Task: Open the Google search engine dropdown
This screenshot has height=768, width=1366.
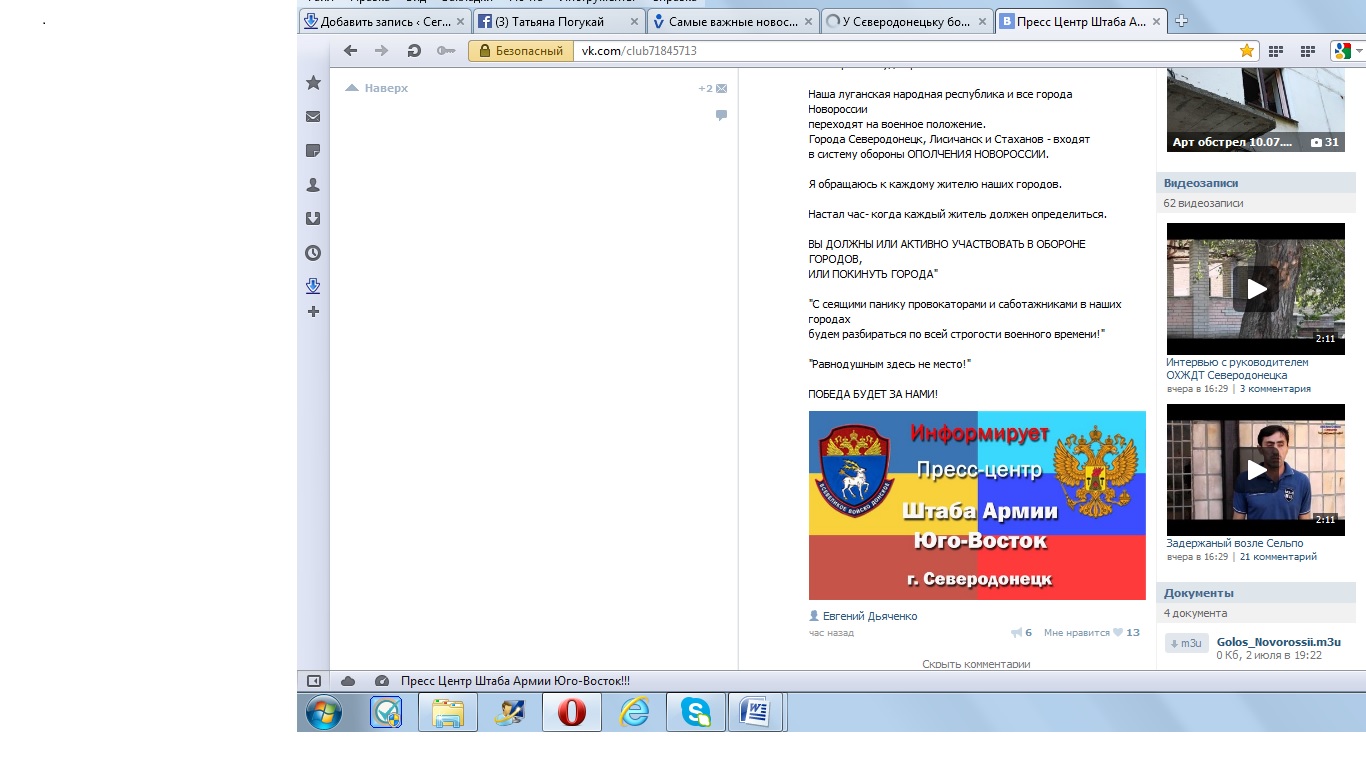Action: pyautogui.click(x=1340, y=51)
